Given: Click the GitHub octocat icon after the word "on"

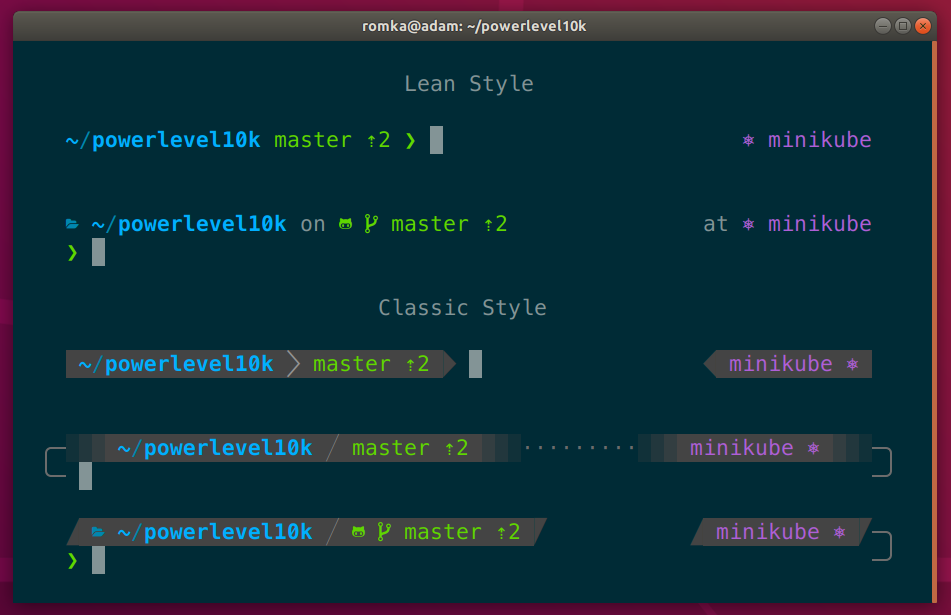Looking at the screenshot, I should 346,224.
